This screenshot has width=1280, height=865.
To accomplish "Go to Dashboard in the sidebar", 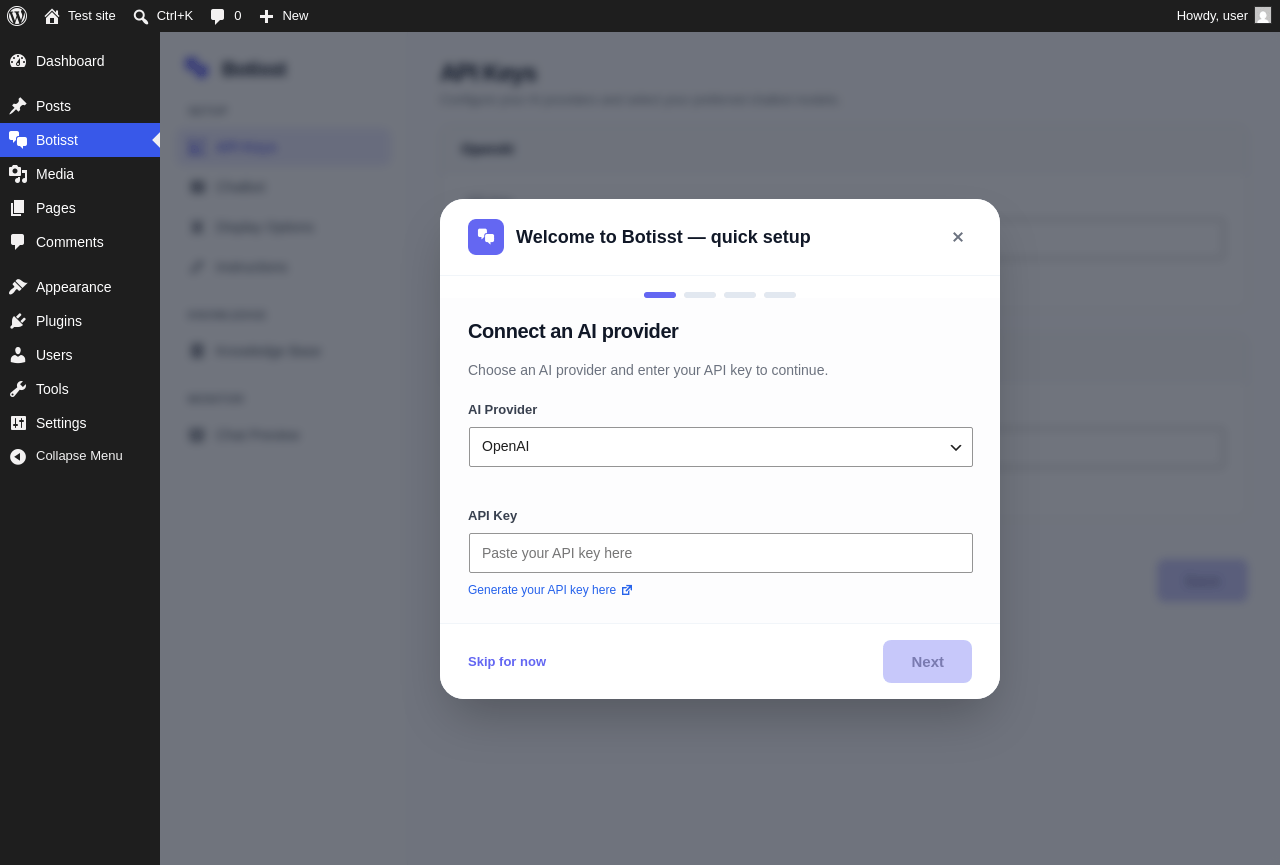I will (80, 61).
